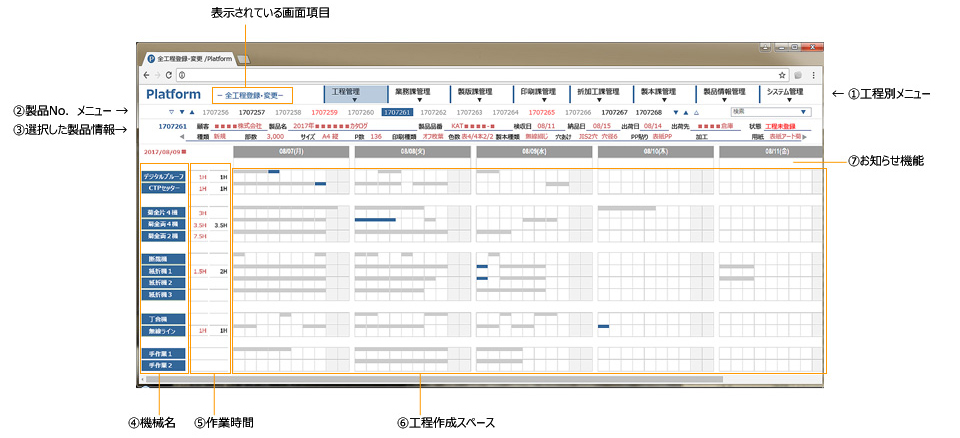Screen dimensions: 960x438
Task: Click the 08/08(火) date header
Action: pyautogui.click(x=413, y=152)
